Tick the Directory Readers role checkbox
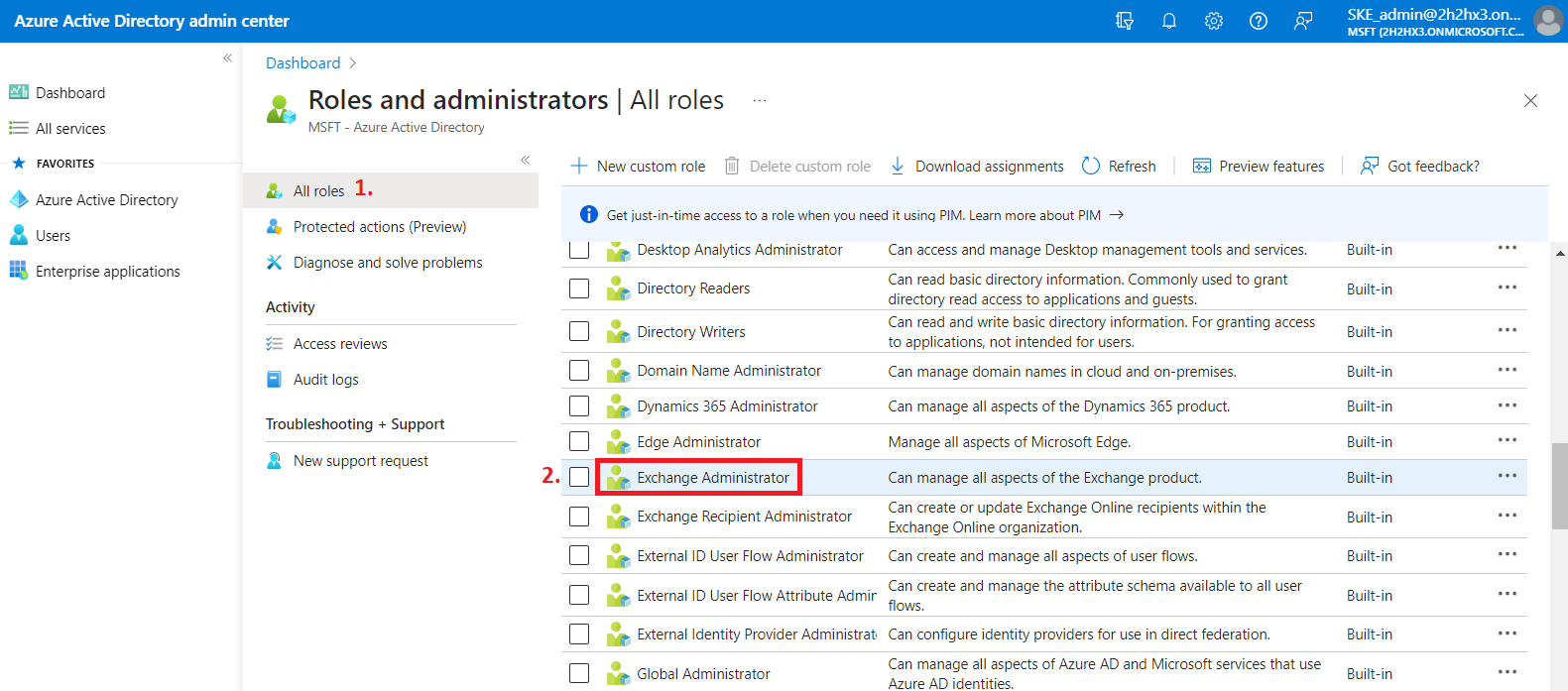The width and height of the screenshot is (1568, 691). 579,288
